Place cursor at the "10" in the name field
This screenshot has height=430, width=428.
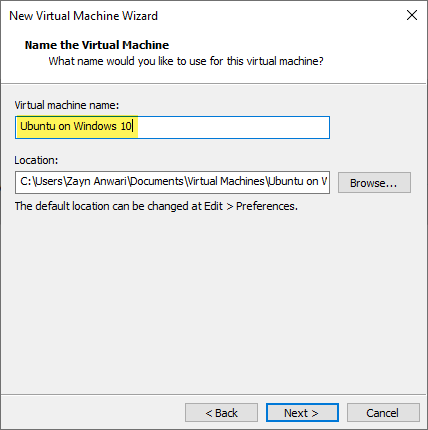click(126, 126)
